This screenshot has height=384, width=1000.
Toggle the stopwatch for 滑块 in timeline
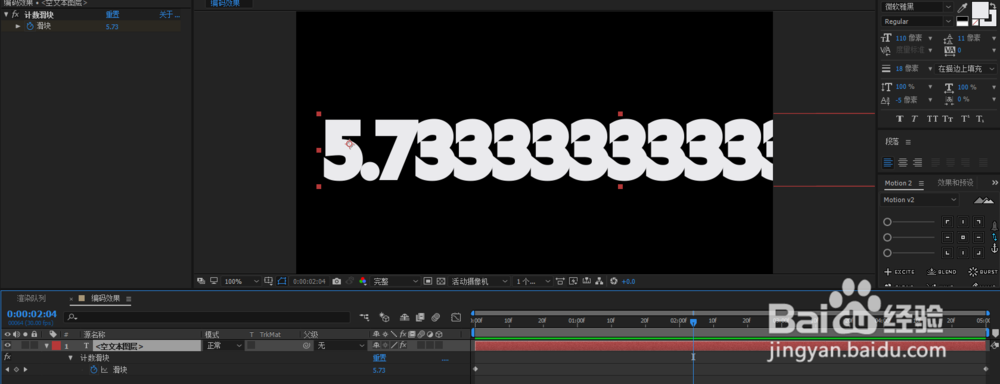tap(94, 369)
